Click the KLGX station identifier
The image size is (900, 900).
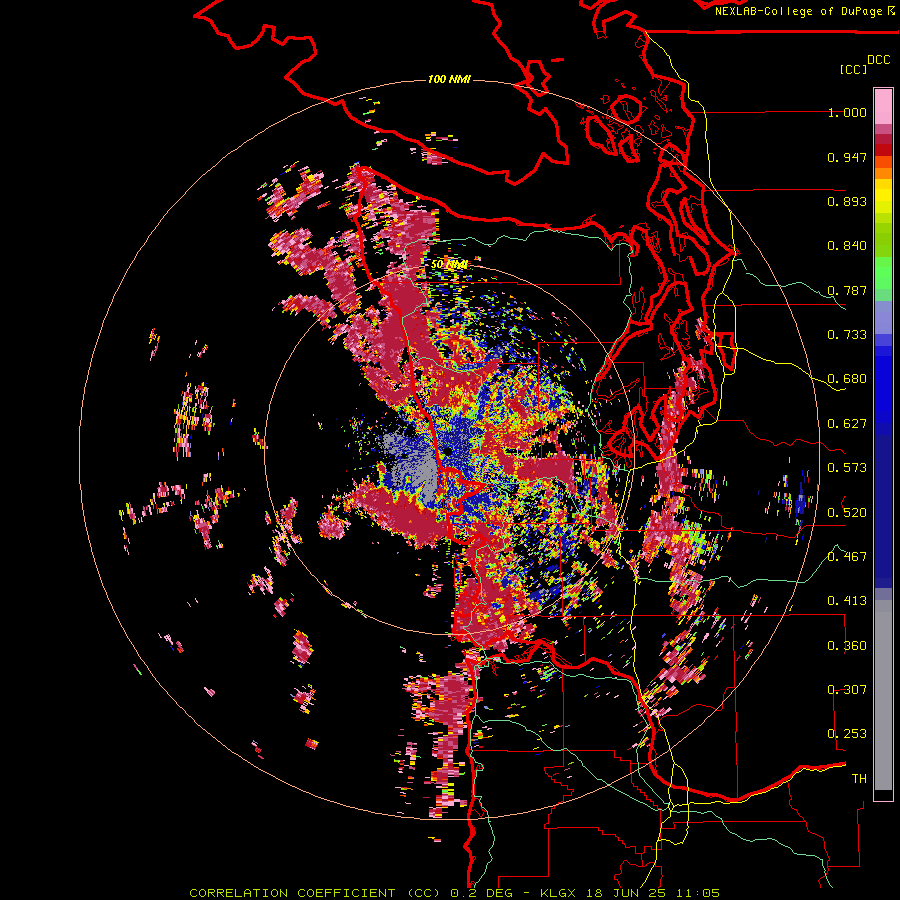click(559, 893)
